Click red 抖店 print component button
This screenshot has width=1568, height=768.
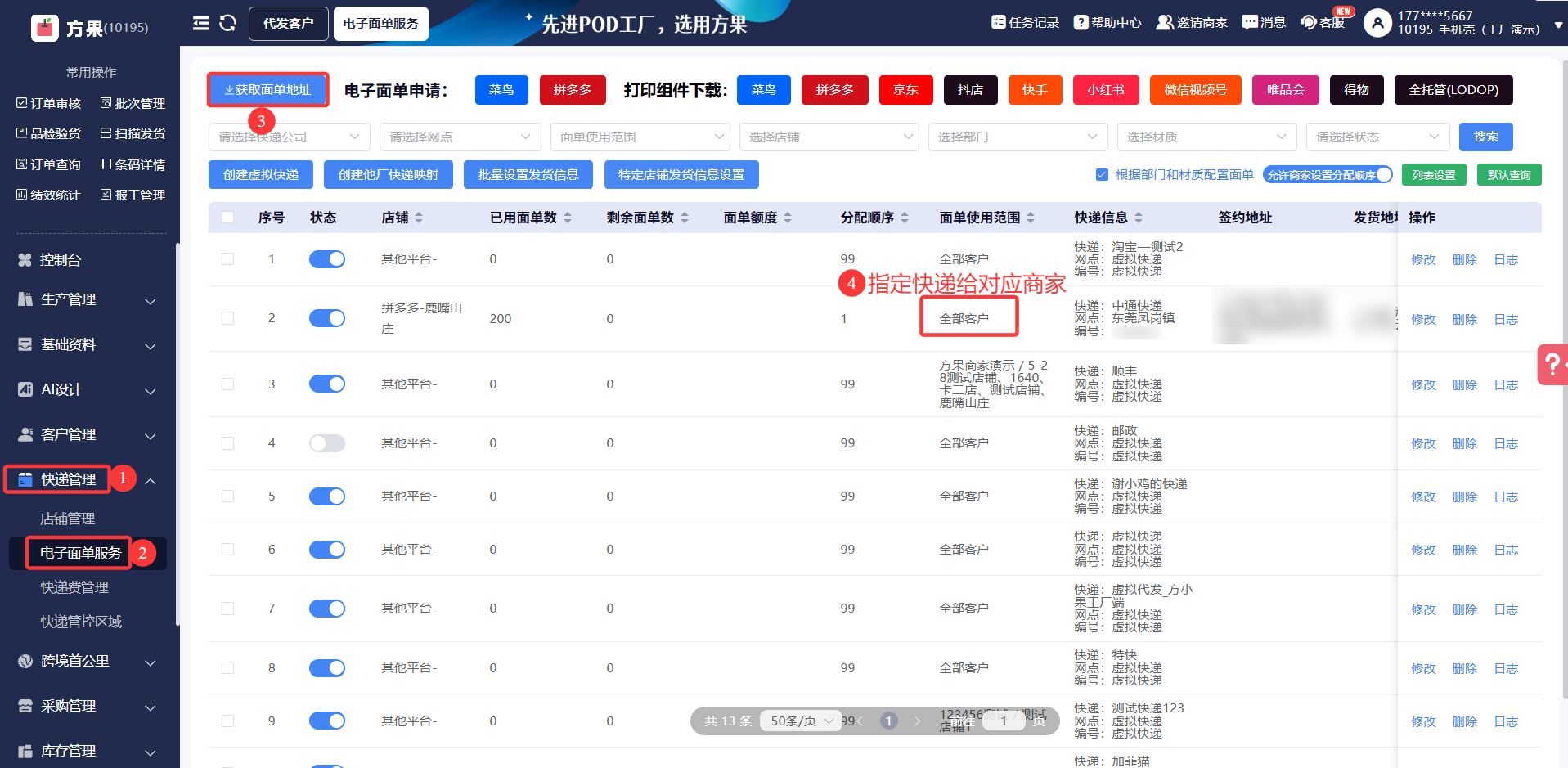coord(971,90)
